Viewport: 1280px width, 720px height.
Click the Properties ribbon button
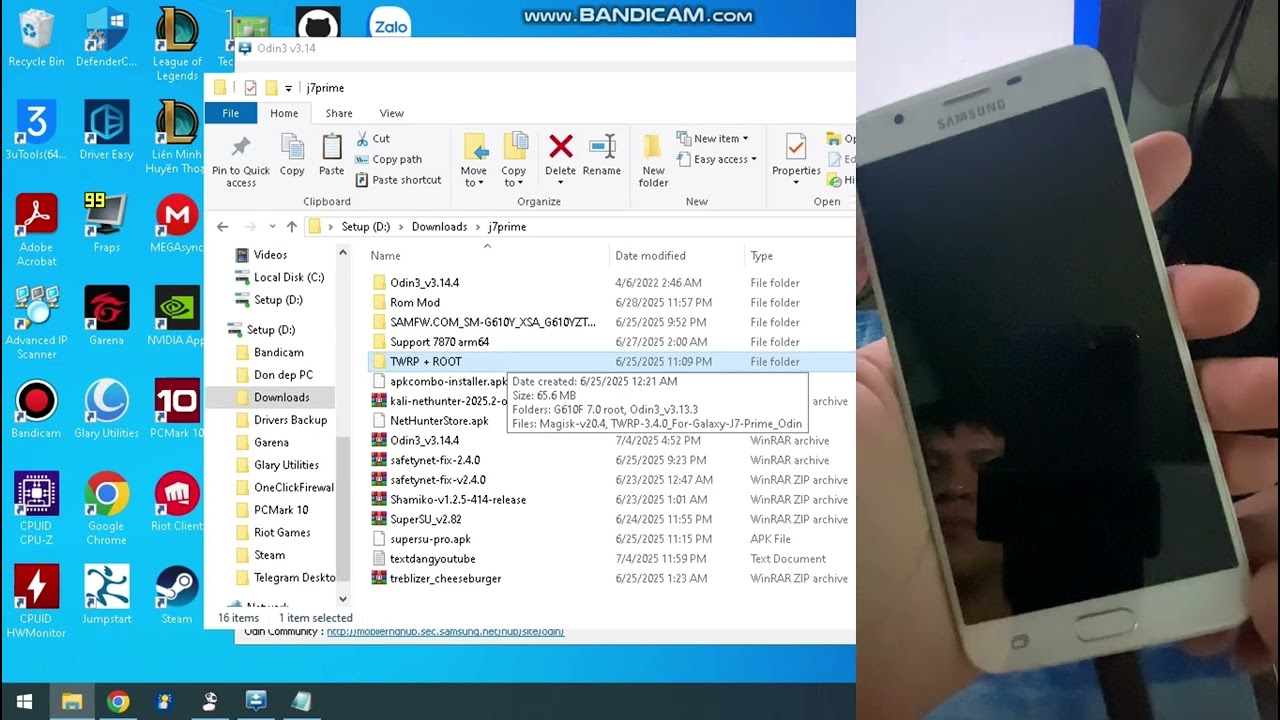click(x=796, y=160)
